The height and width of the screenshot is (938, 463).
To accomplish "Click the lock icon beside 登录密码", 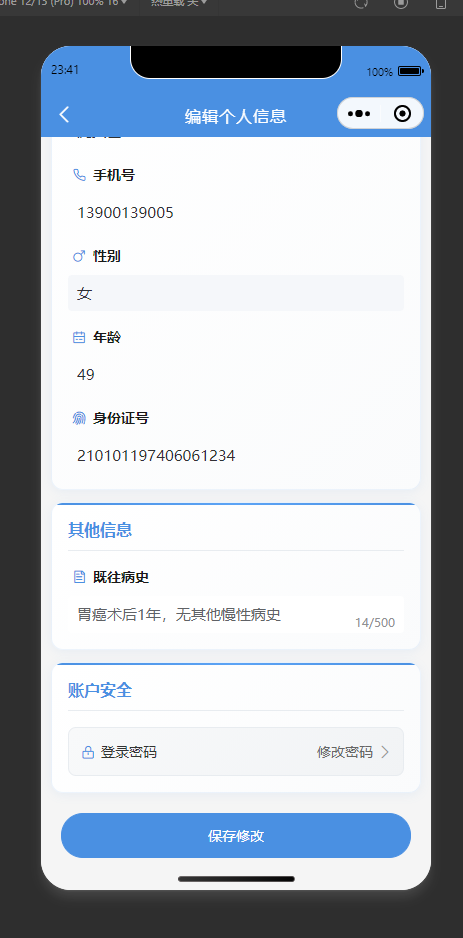I will 88,752.
